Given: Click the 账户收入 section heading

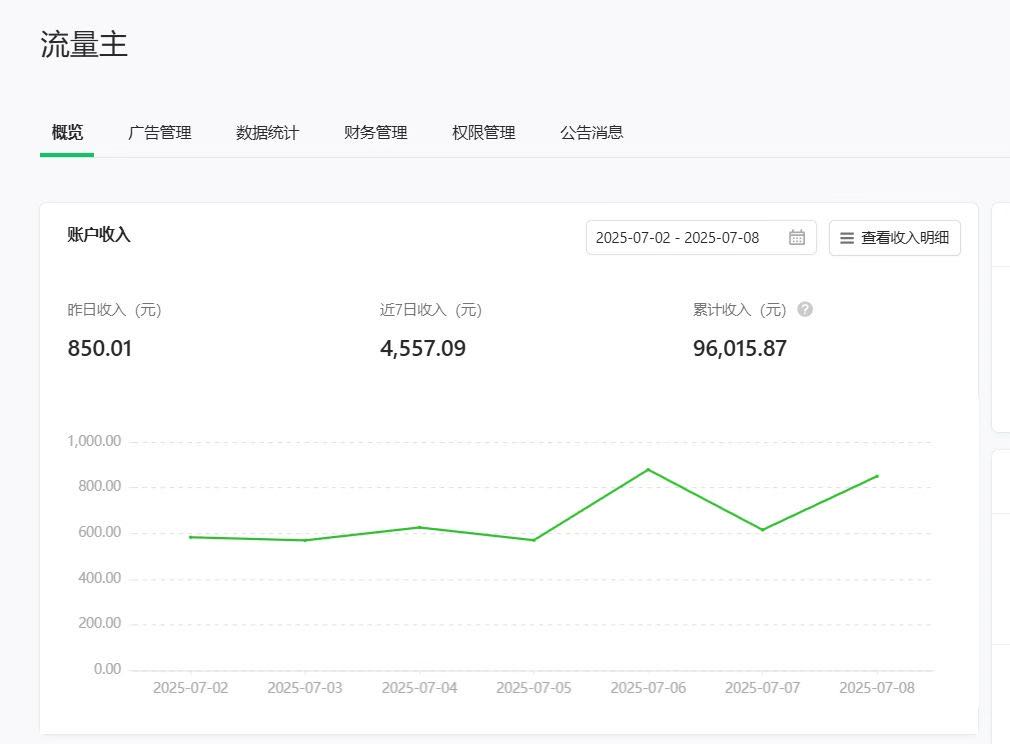Looking at the screenshot, I should click(x=99, y=234).
